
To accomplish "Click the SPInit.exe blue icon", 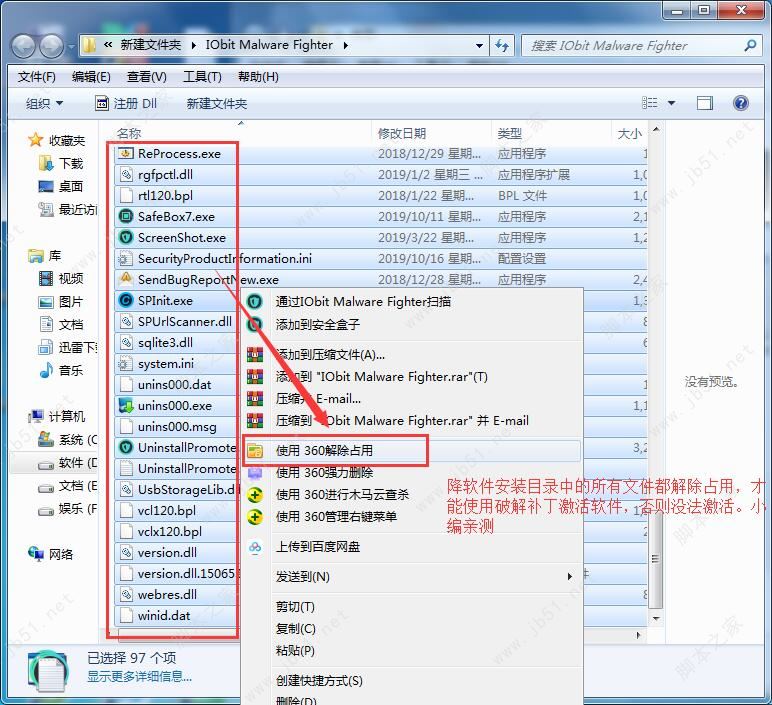I will (x=126, y=300).
